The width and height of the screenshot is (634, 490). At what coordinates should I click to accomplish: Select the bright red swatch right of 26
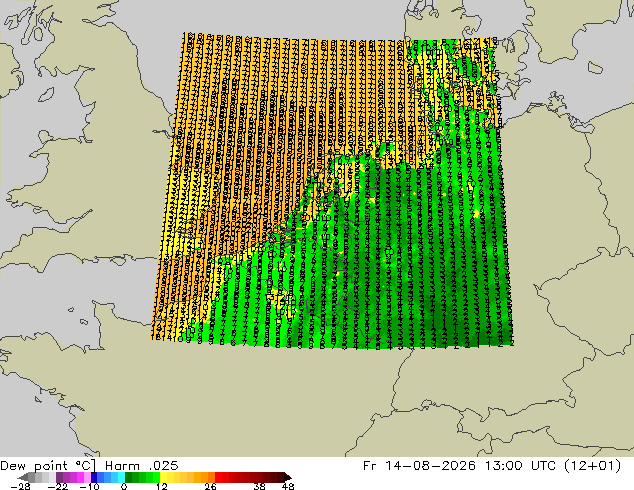[x=218, y=477]
